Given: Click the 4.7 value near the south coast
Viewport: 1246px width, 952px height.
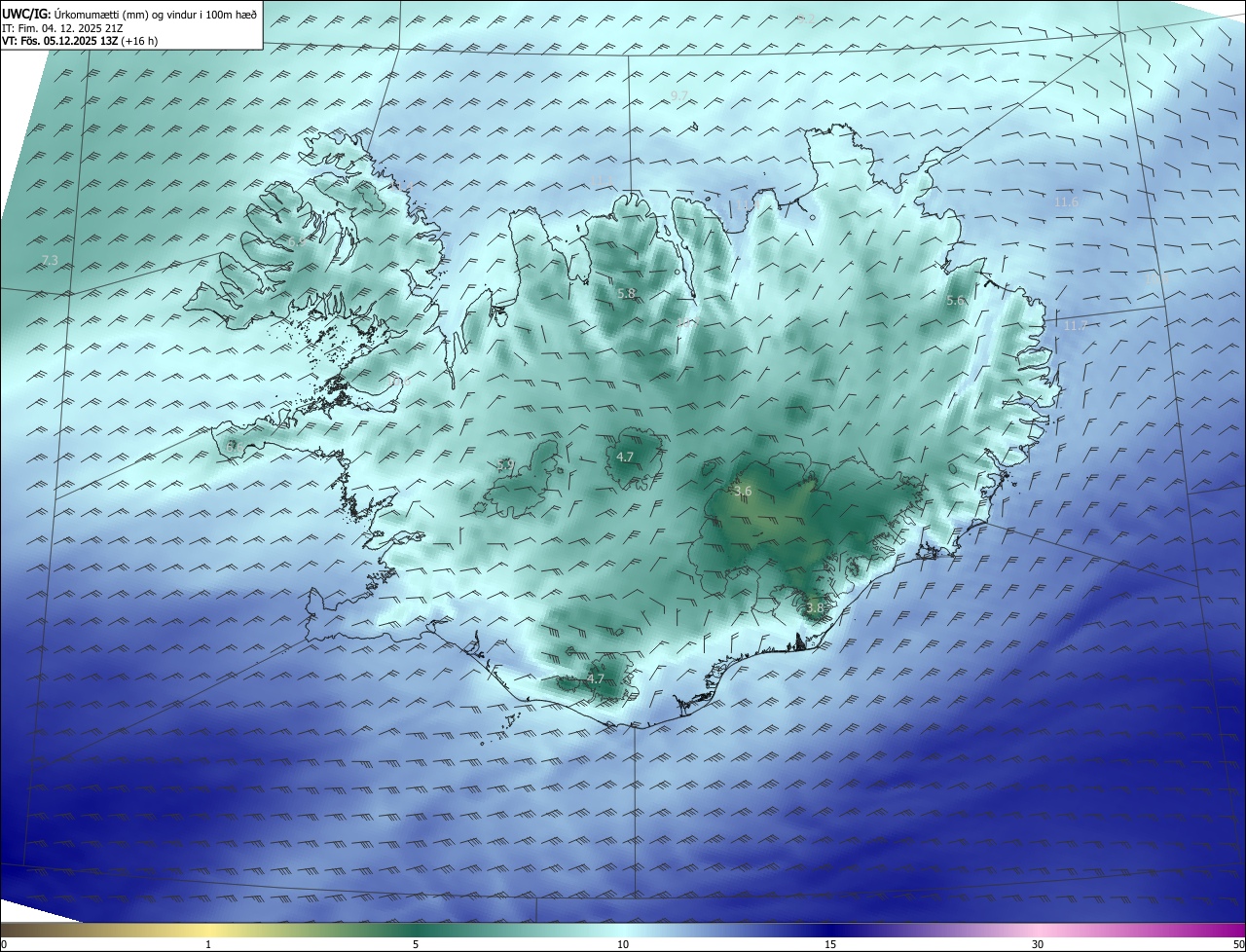Looking at the screenshot, I should click(596, 678).
